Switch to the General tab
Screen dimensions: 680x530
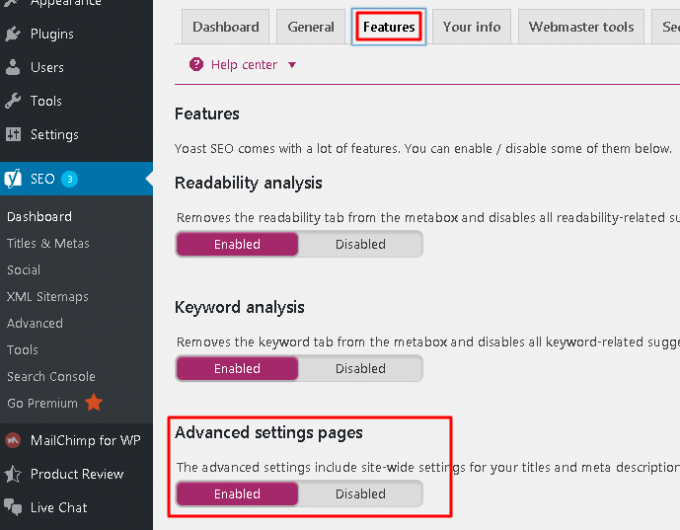311,27
